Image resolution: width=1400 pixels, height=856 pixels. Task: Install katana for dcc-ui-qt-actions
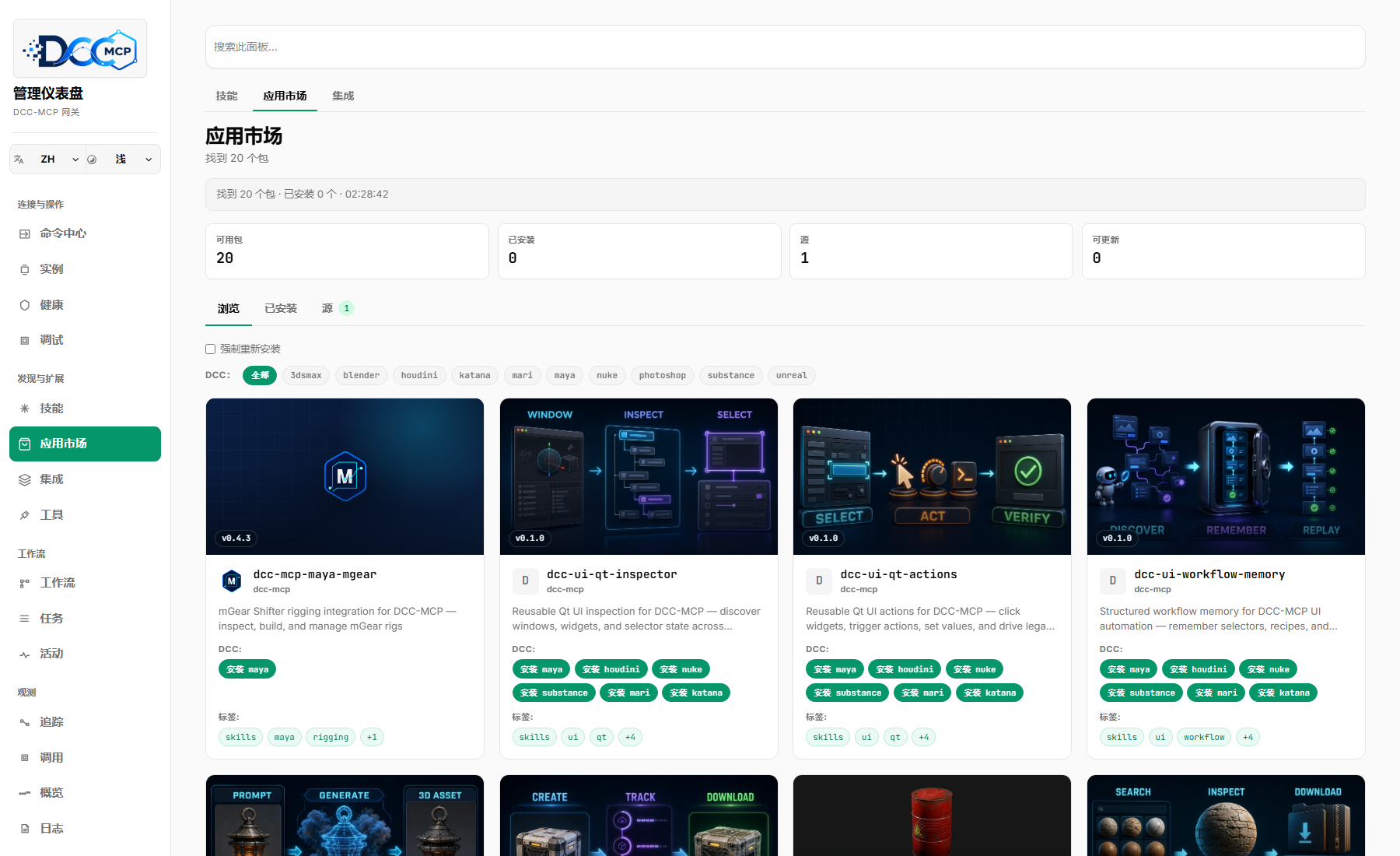tap(989, 693)
